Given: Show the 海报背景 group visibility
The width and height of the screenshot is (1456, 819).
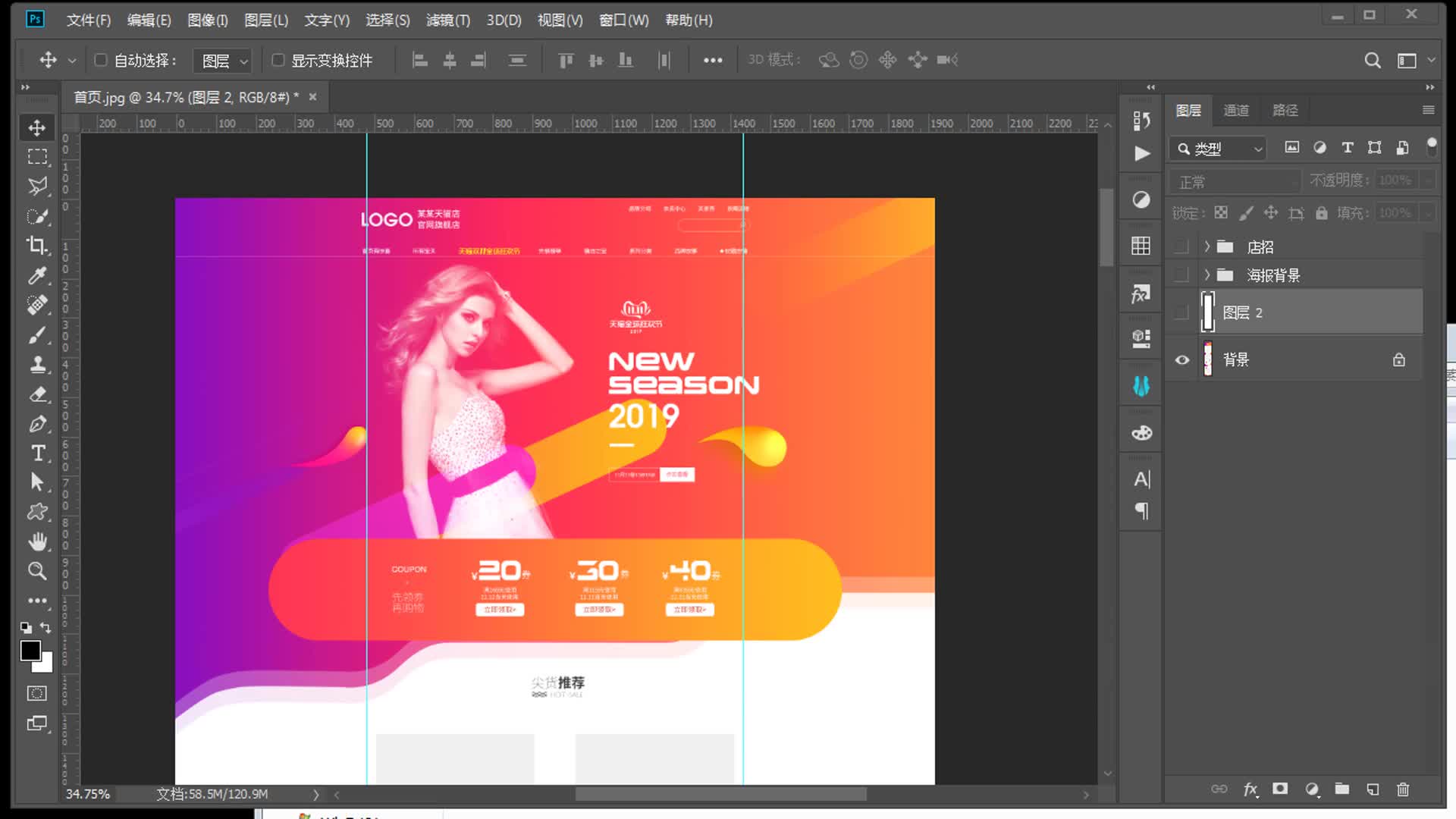Looking at the screenshot, I should pos(1181,275).
